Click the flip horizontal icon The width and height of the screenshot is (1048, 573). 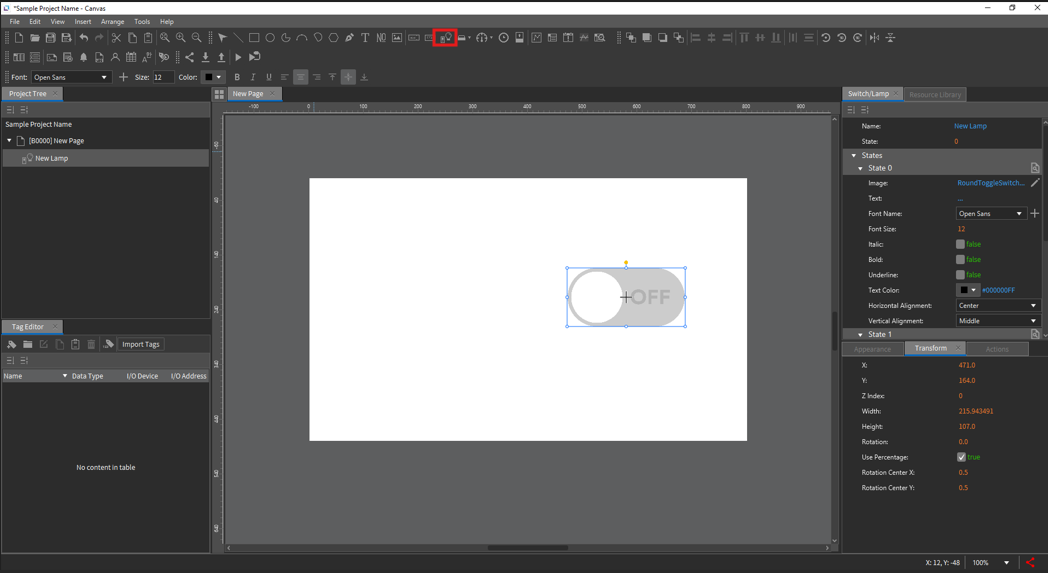click(875, 38)
